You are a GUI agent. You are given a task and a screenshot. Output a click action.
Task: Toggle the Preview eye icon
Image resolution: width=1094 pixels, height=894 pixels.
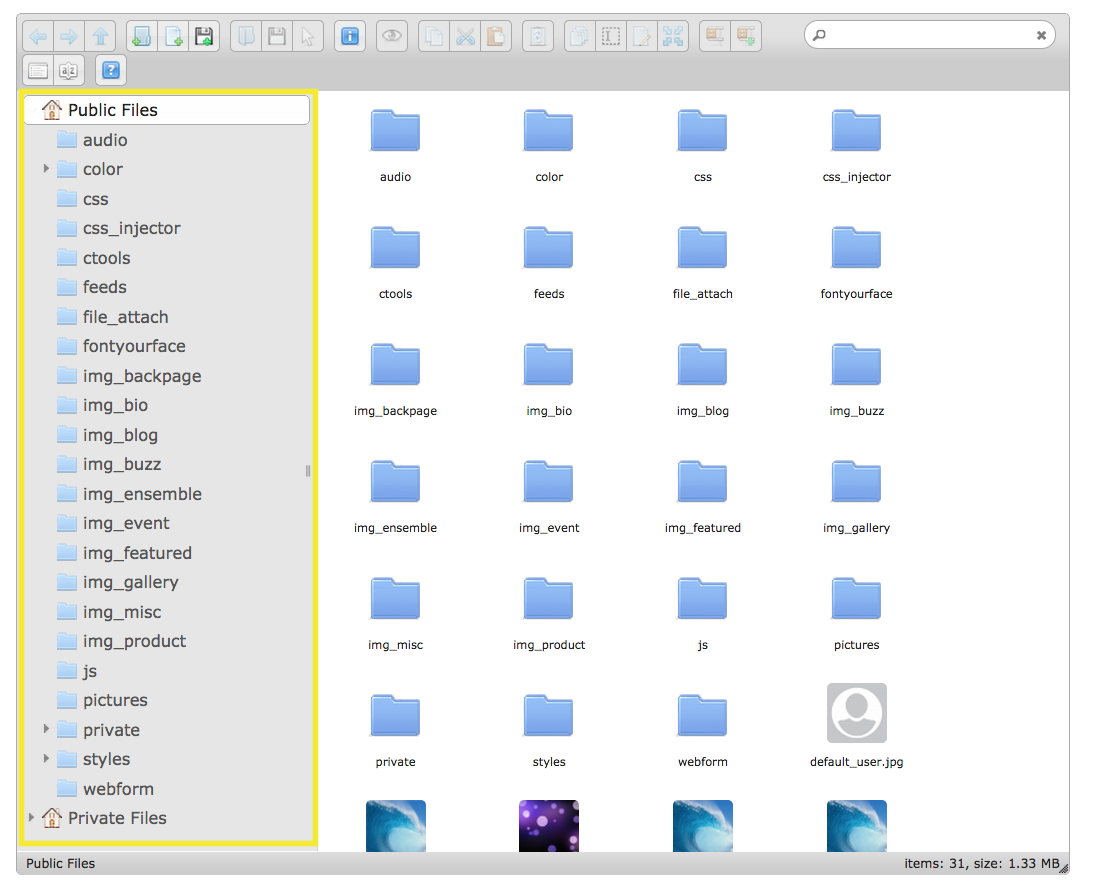[392, 36]
